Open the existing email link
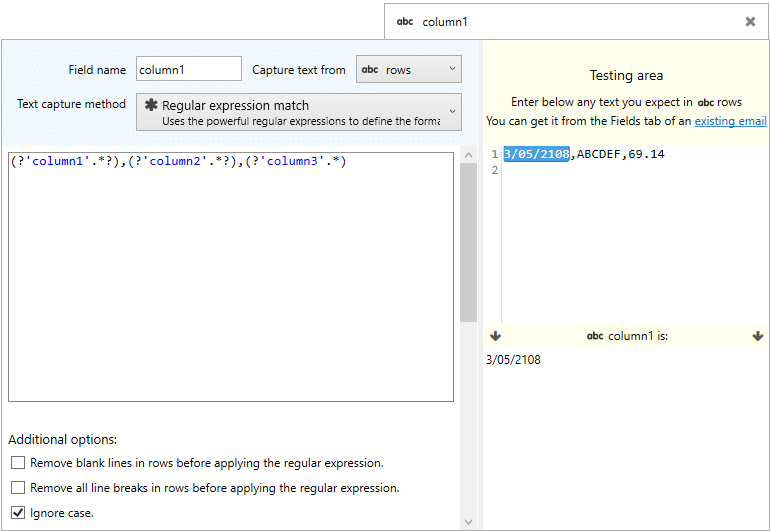Image resolution: width=770 pixels, height=531 pixels. [730, 121]
